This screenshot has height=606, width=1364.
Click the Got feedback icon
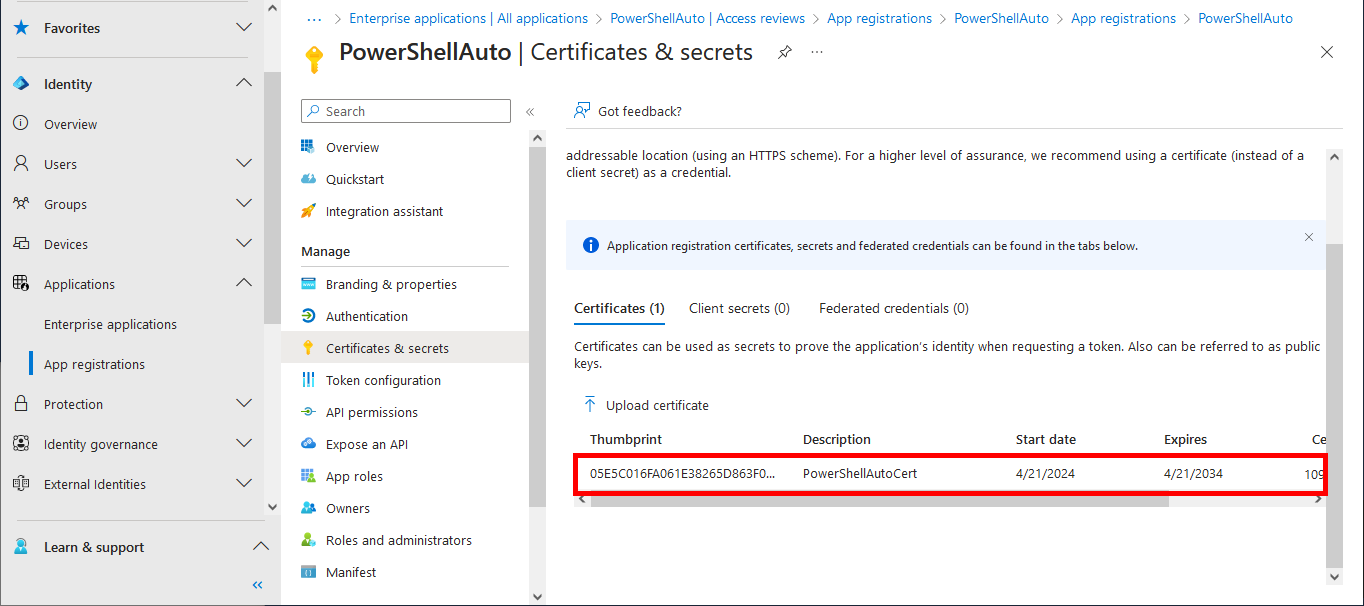(581, 110)
